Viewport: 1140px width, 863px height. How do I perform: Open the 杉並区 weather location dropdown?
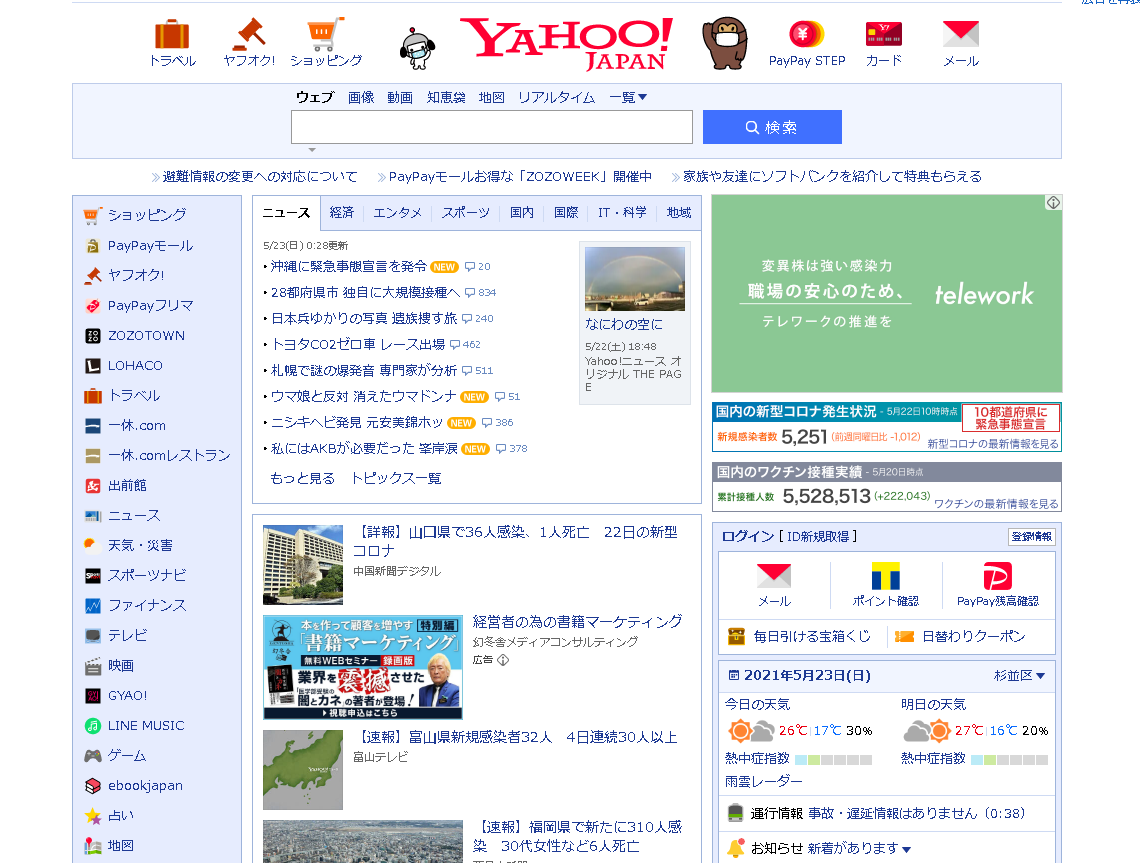(1019, 675)
